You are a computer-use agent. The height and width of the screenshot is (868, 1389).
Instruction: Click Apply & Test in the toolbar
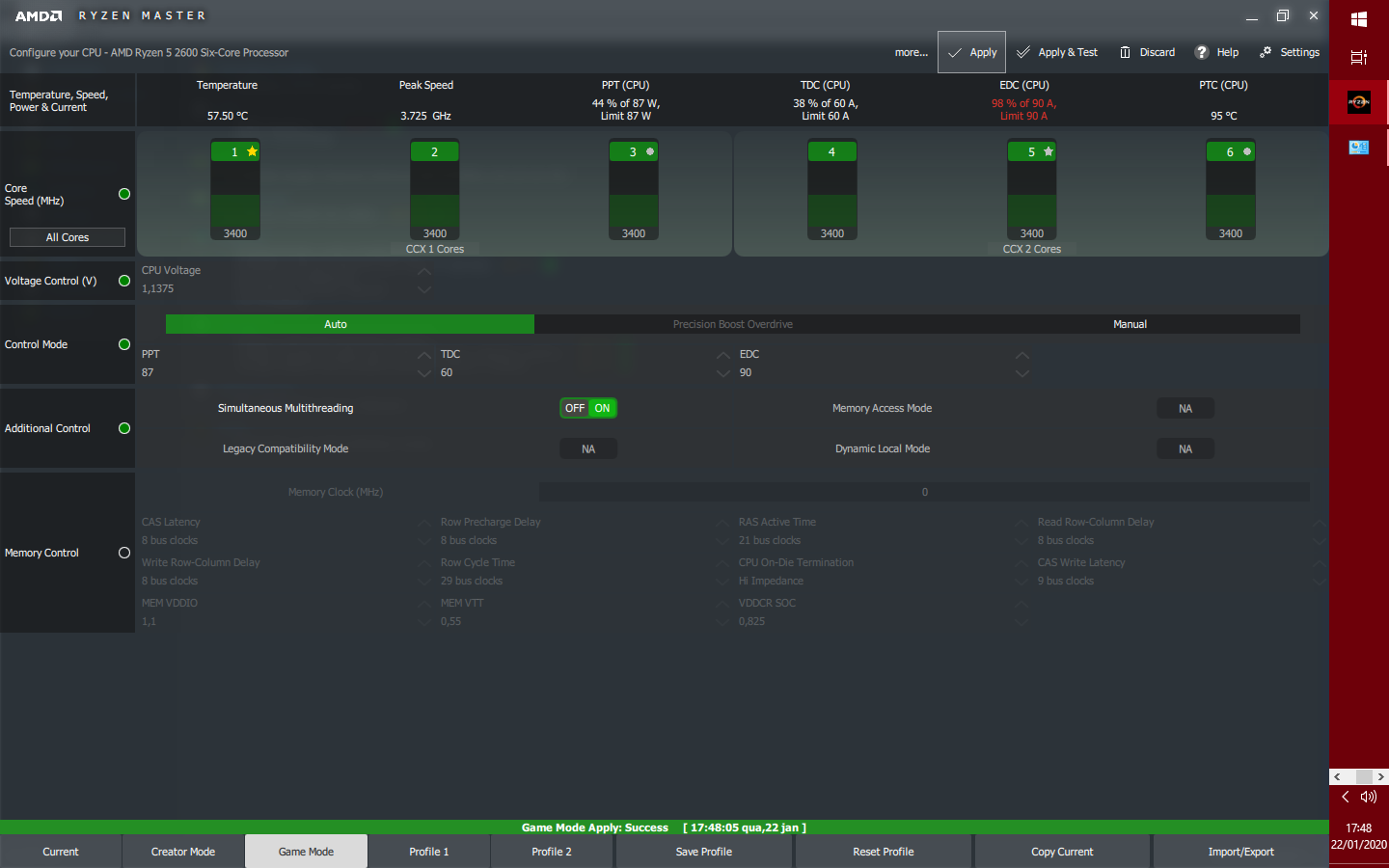coord(1057,52)
